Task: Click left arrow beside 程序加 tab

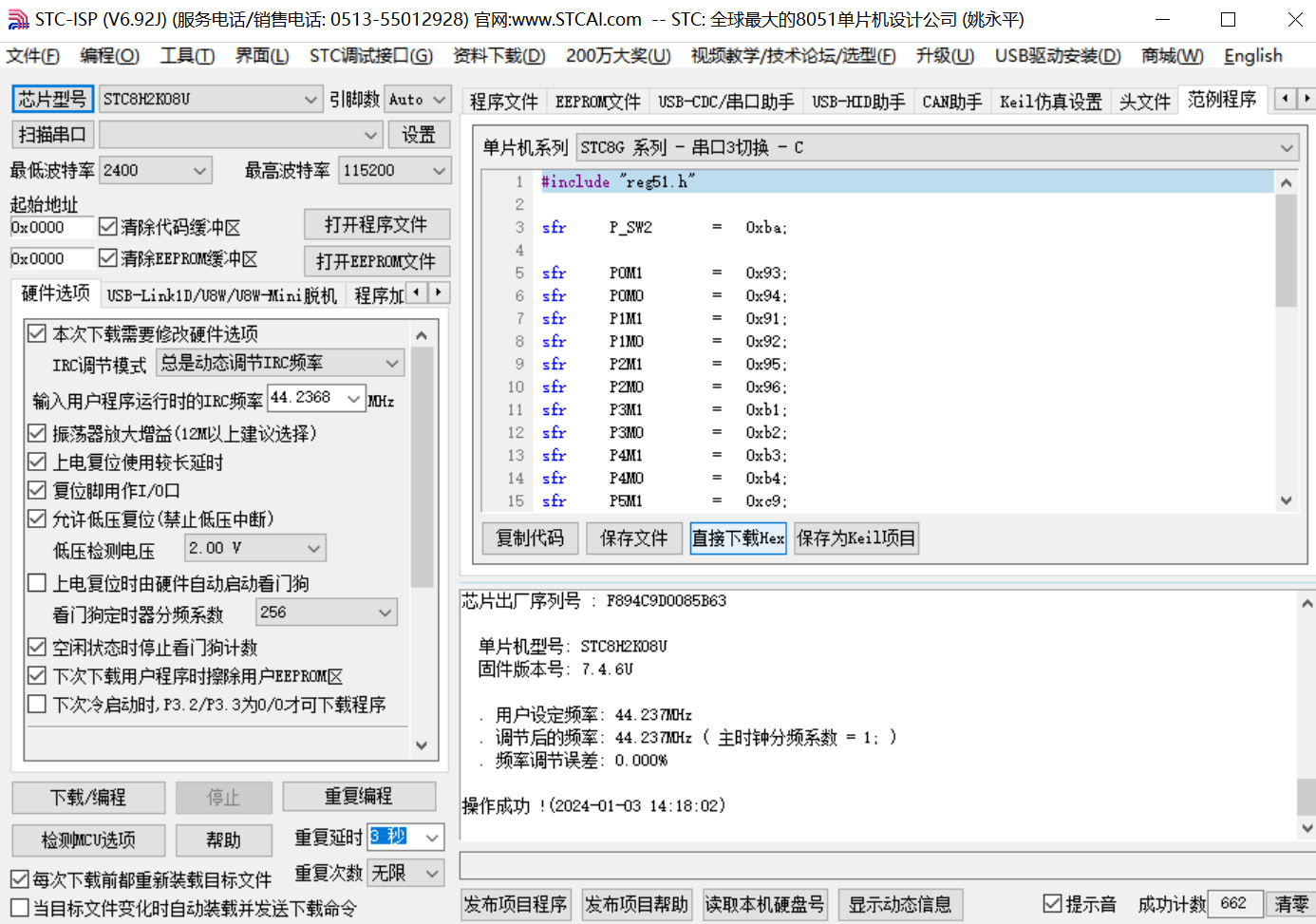Action: point(417,292)
